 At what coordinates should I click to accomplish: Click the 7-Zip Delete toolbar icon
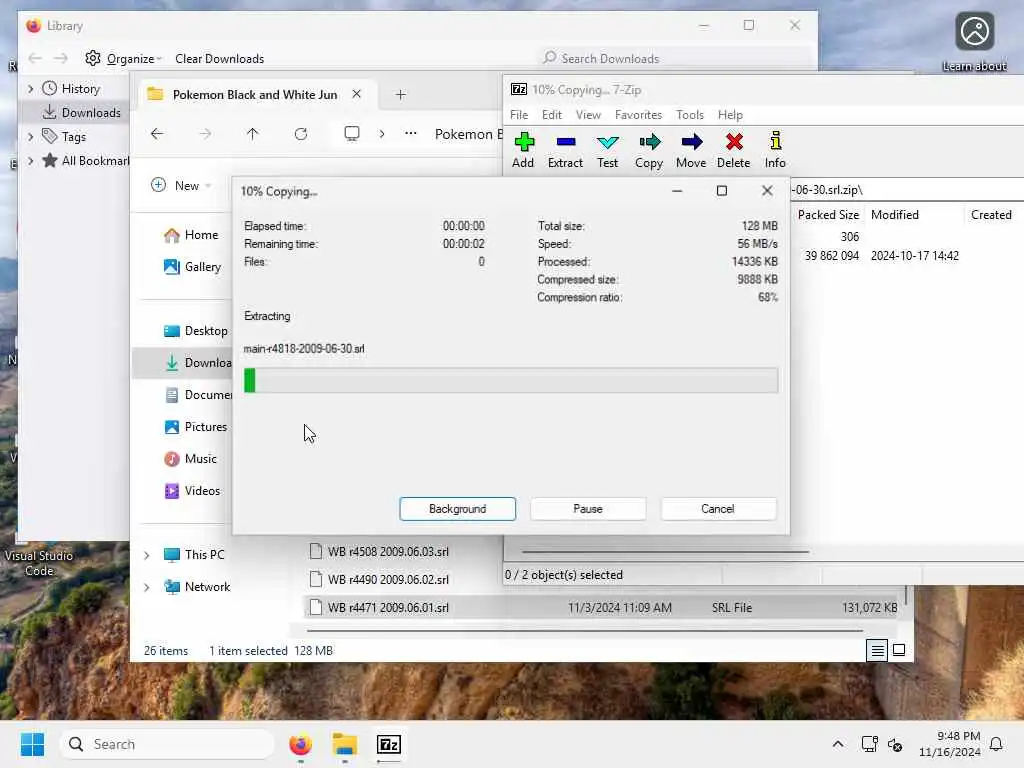click(x=734, y=142)
